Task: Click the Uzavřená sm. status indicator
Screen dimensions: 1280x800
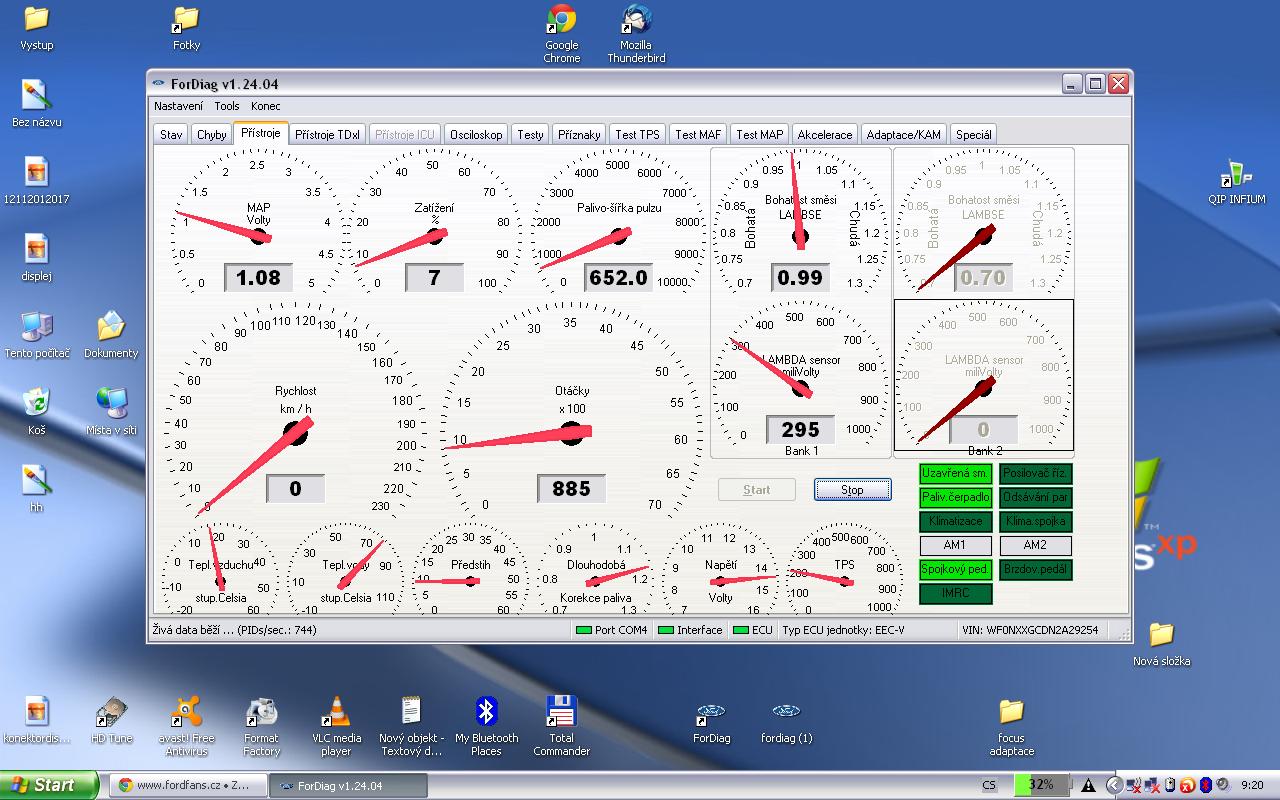Action: (x=955, y=473)
